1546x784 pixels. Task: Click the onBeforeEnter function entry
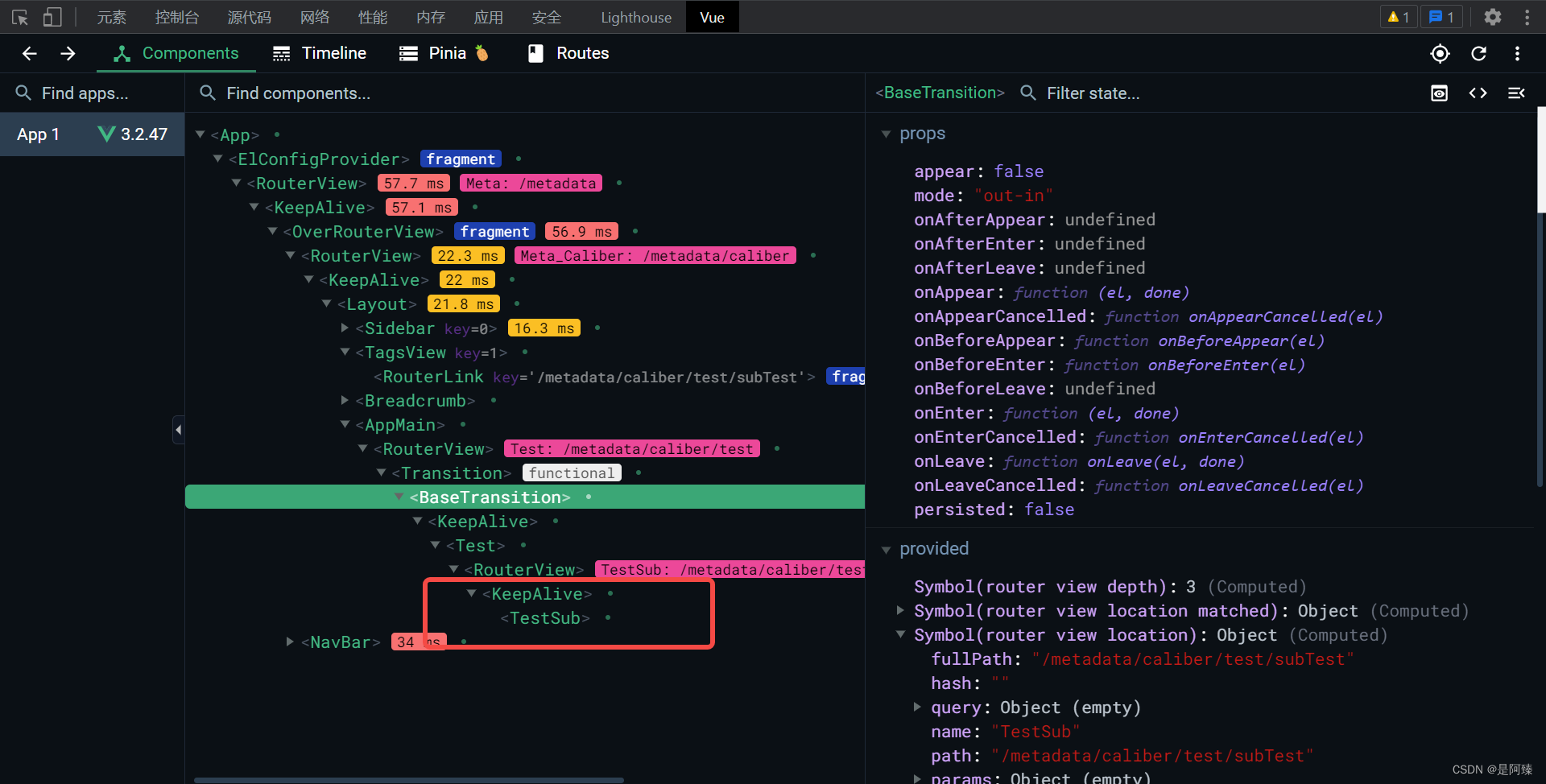pyautogui.click(x=1110, y=365)
